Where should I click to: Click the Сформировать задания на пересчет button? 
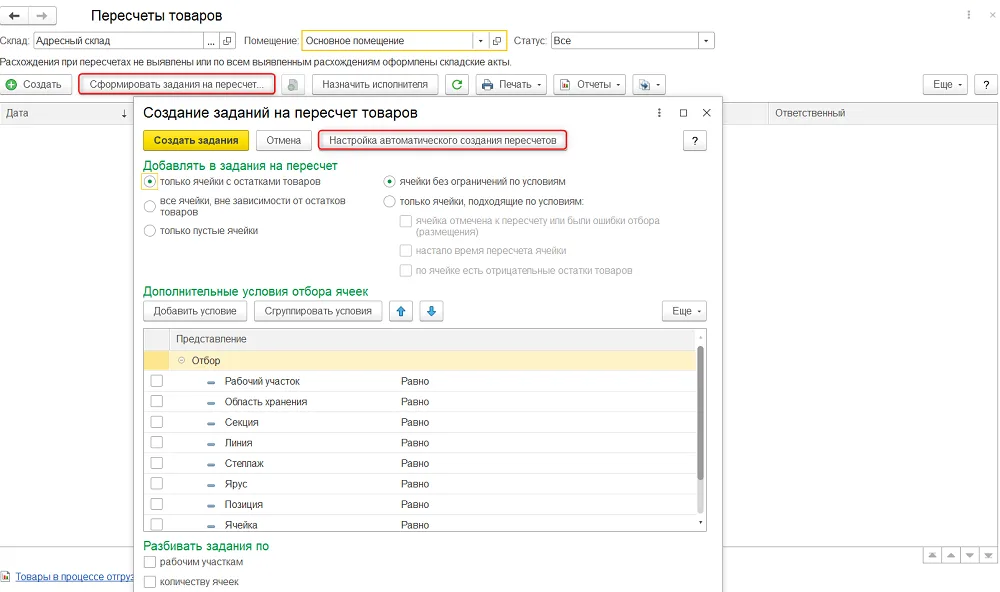coord(177,84)
